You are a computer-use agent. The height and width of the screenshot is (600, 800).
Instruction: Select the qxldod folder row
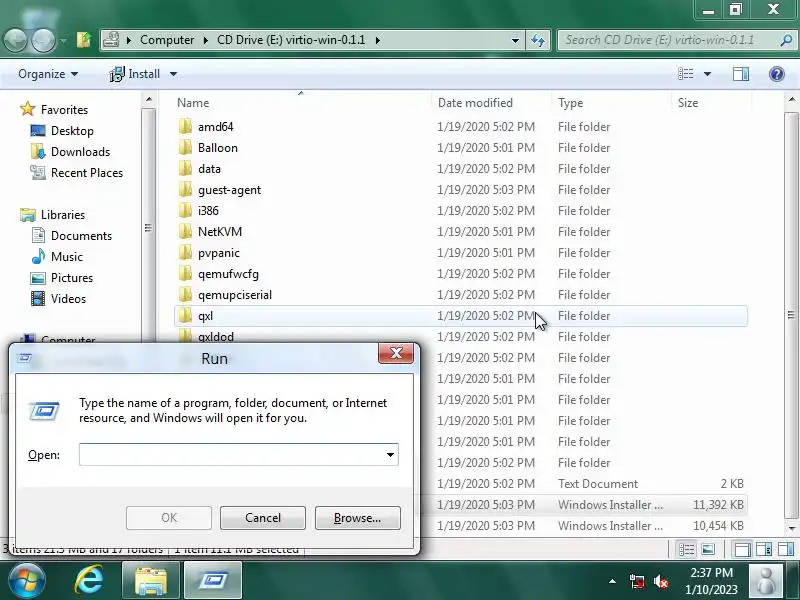(461, 337)
